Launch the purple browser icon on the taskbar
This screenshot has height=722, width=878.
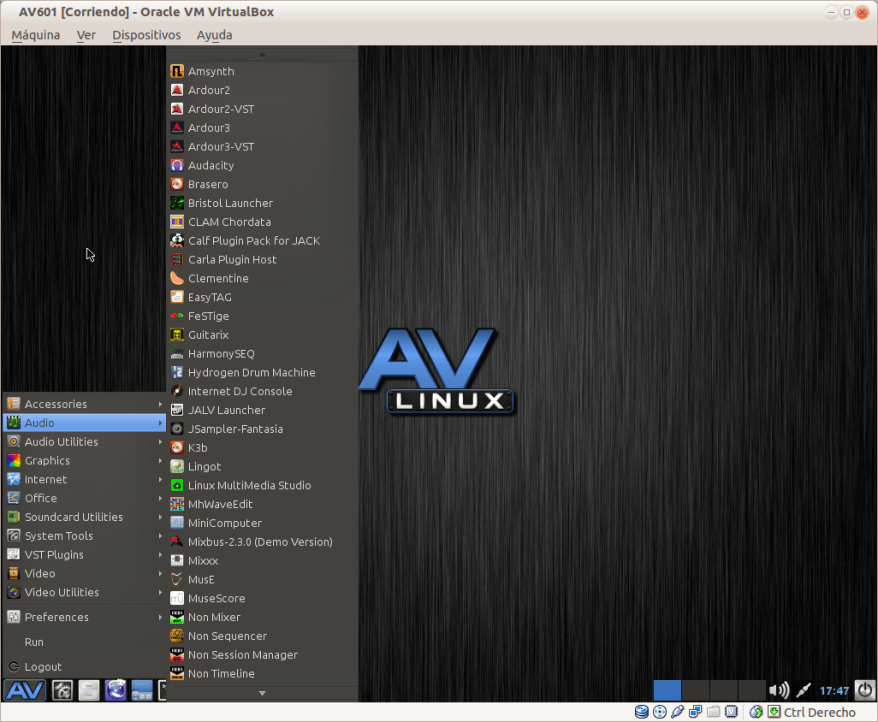coord(114,690)
